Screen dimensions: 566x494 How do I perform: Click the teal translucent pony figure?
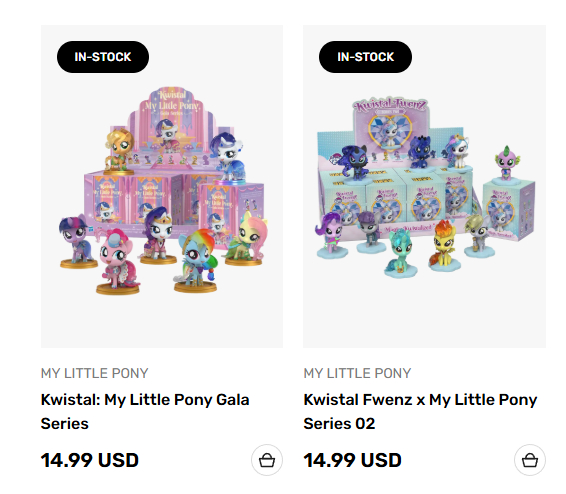(401, 253)
